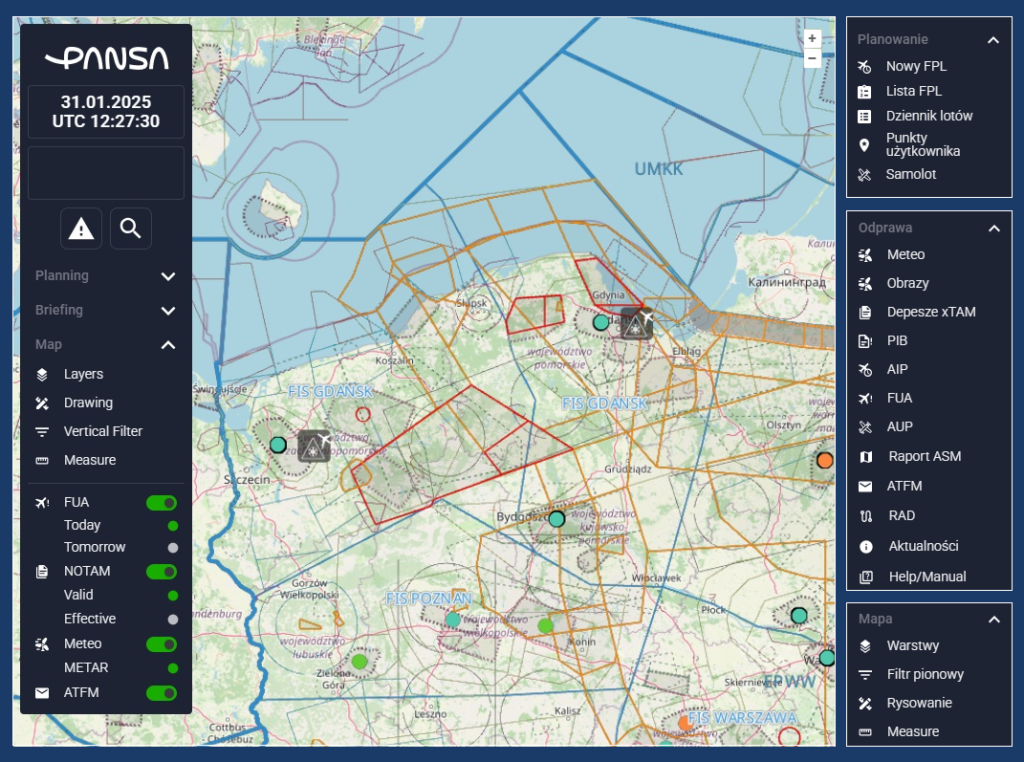
Task: Open Layers in the left Map section
Action: 83,374
